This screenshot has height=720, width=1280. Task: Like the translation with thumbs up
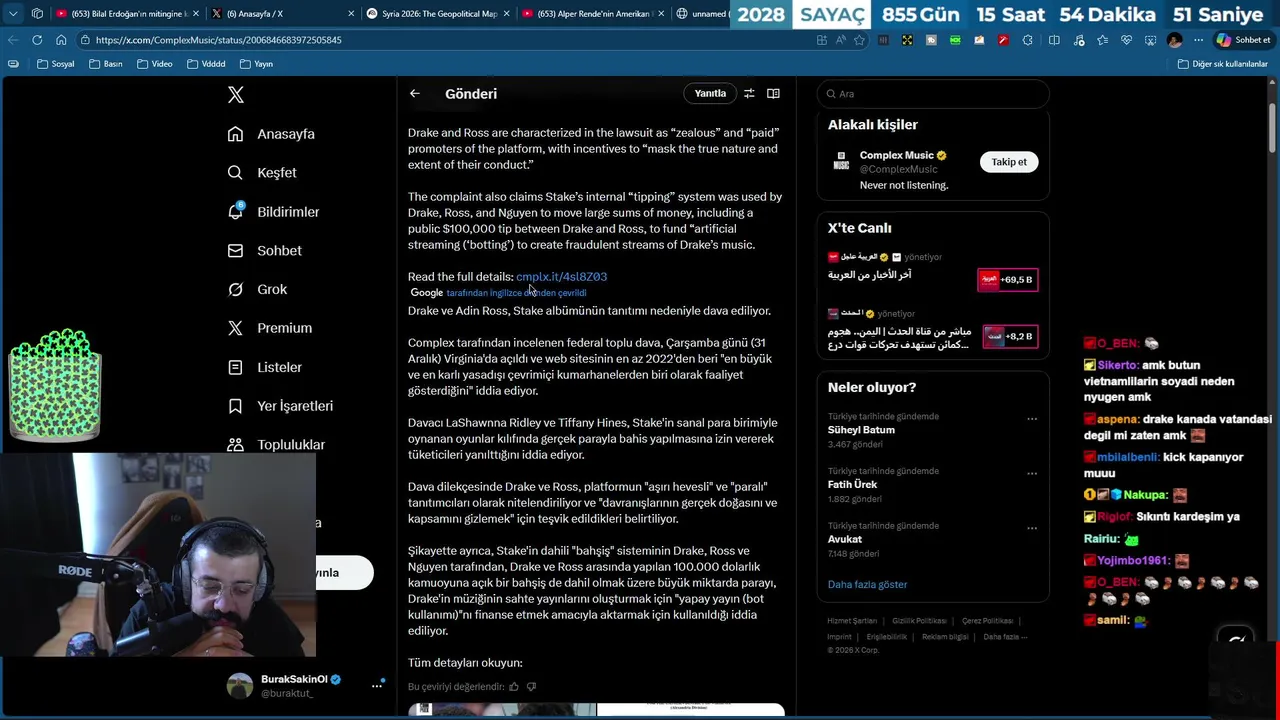[514, 687]
